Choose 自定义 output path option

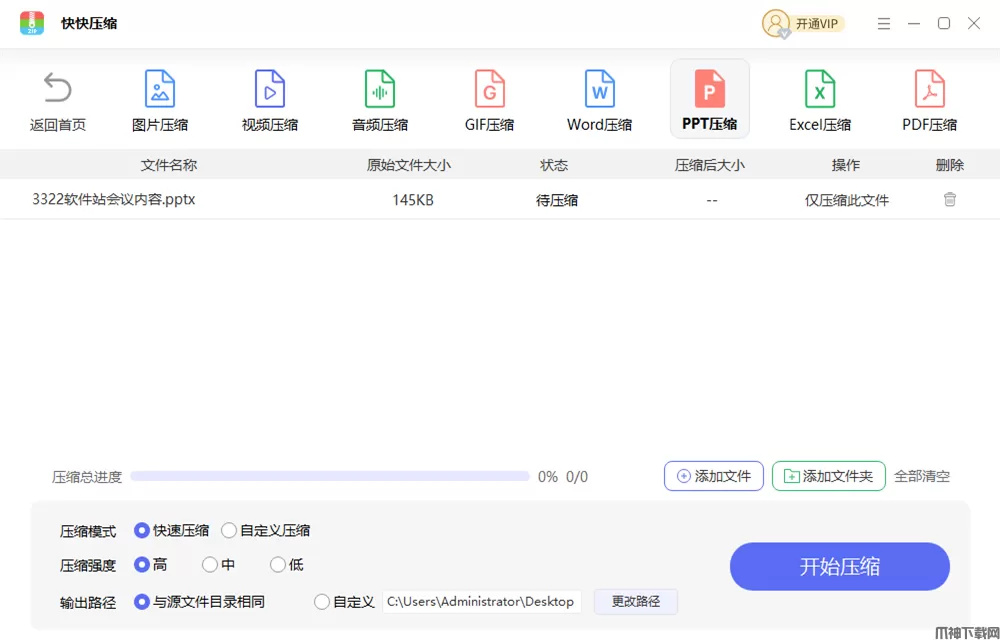(x=322, y=602)
